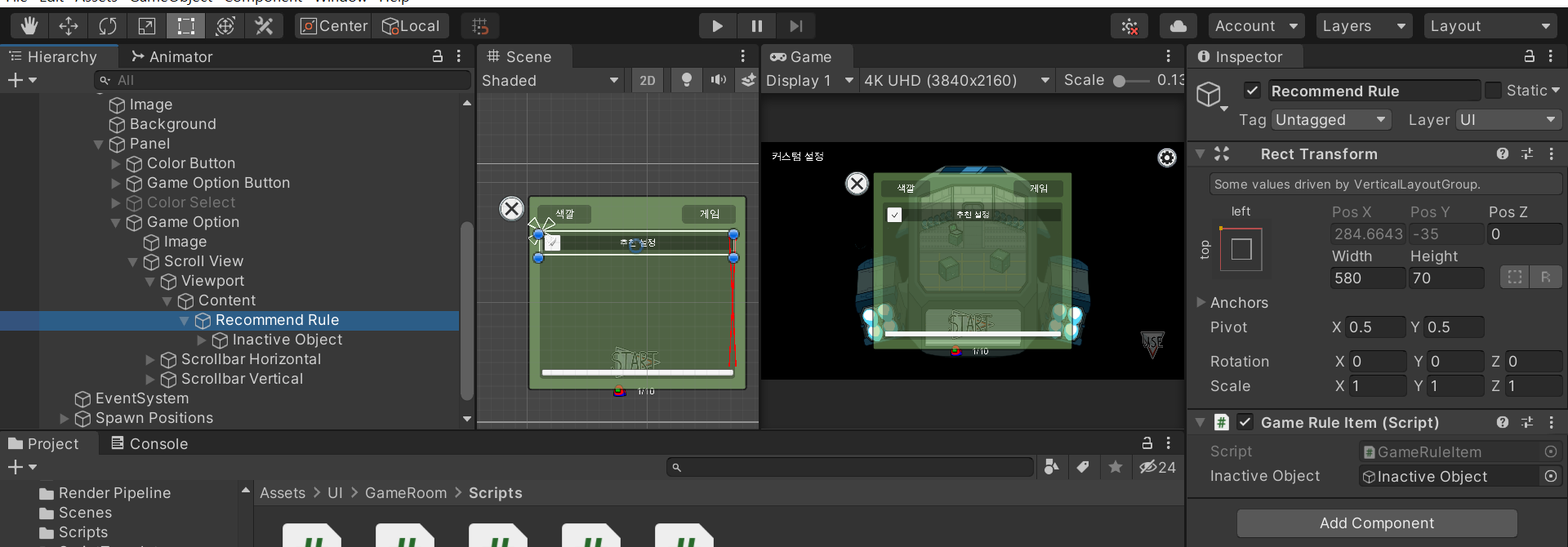This screenshot has width=1568, height=547.
Task: Open the Tag Untagged dropdown
Action: point(1331,120)
